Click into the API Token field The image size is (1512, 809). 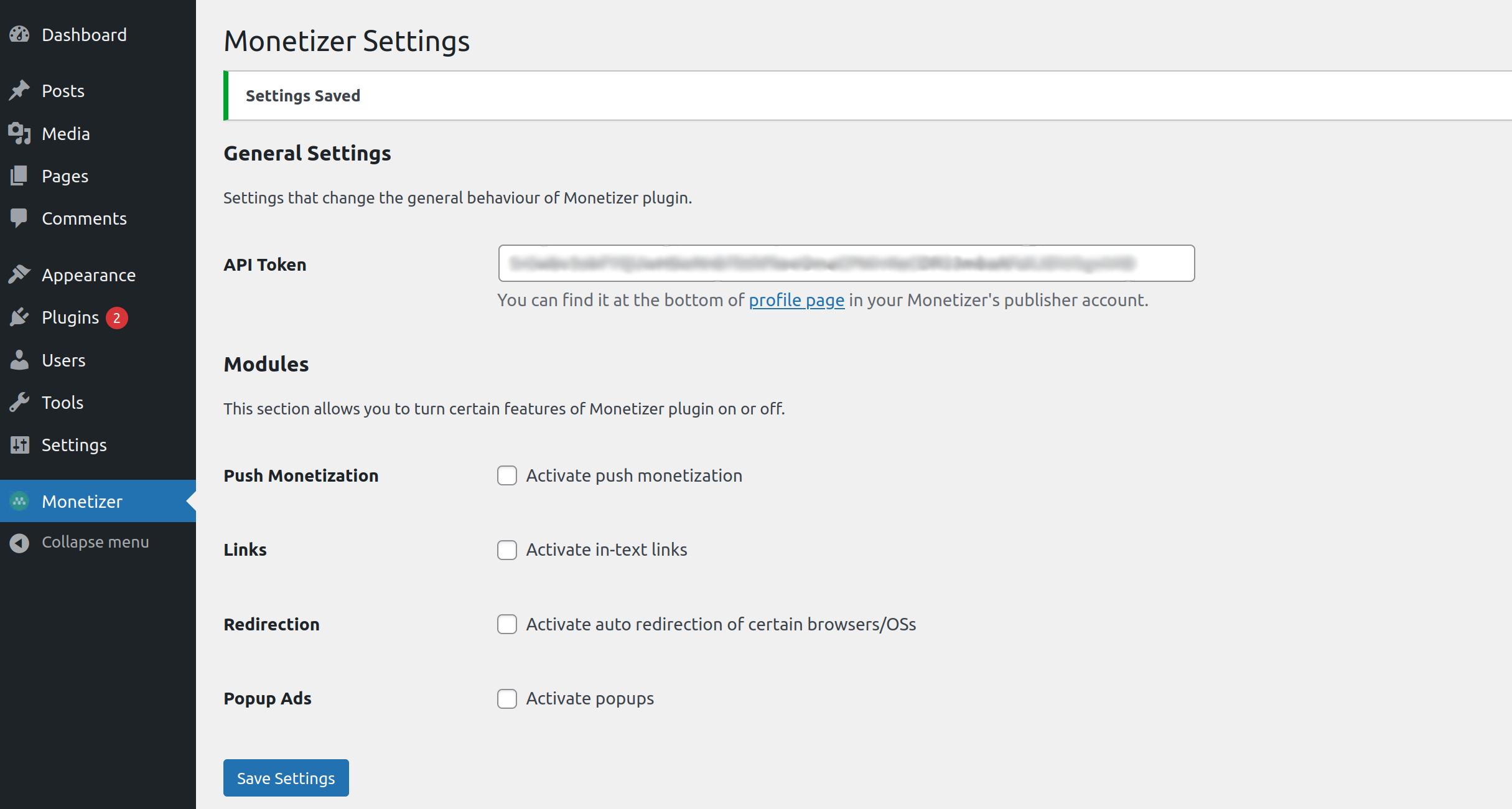pos(846,264)
